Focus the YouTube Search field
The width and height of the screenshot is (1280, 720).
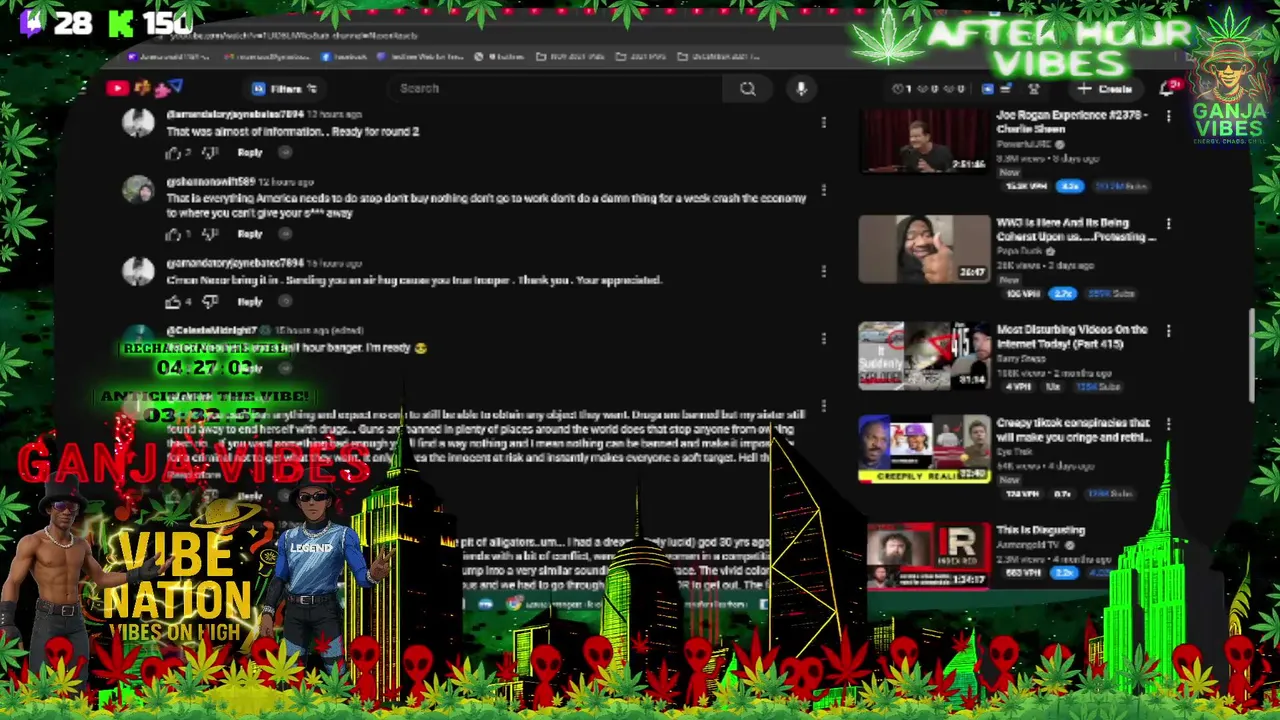(x=555, y=89)
